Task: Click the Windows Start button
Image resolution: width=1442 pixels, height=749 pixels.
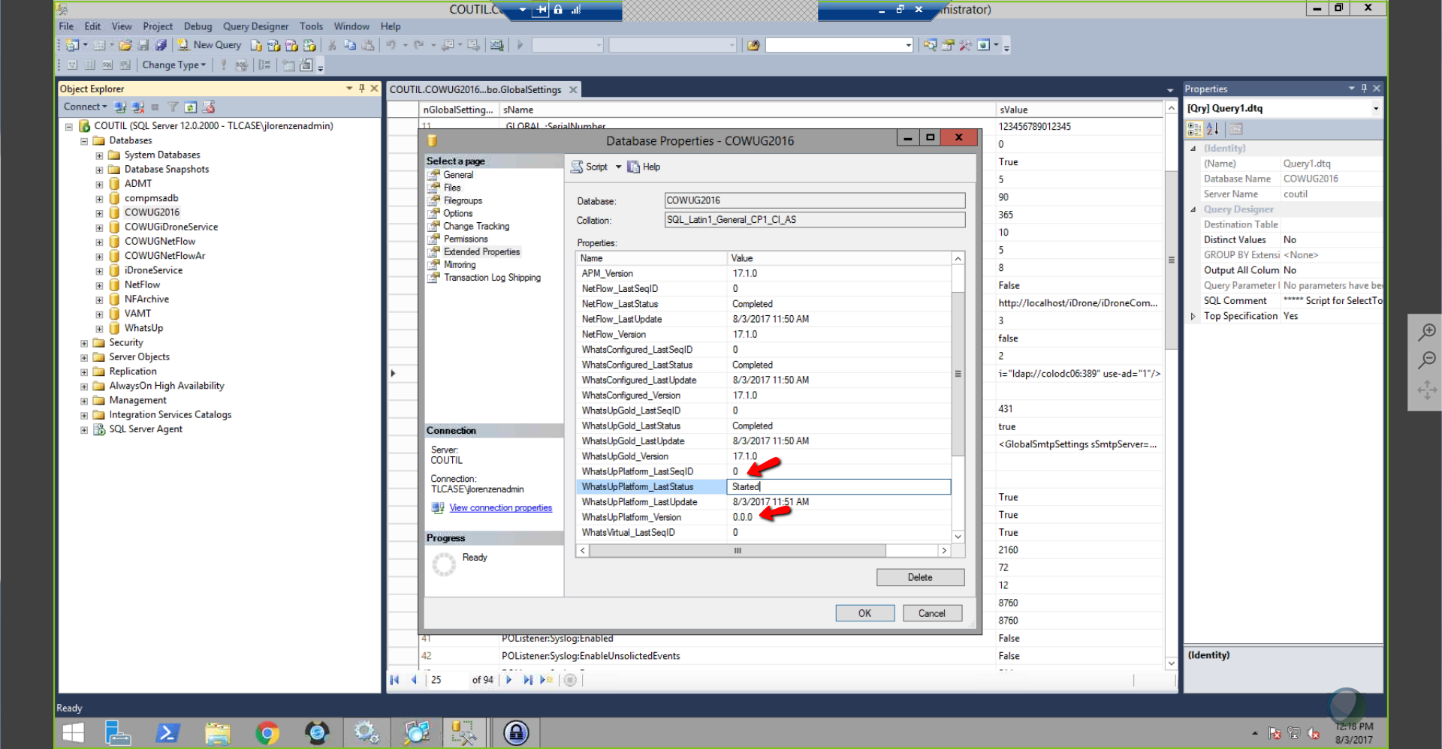Action: pyautogui.click(x=73, y=733)
